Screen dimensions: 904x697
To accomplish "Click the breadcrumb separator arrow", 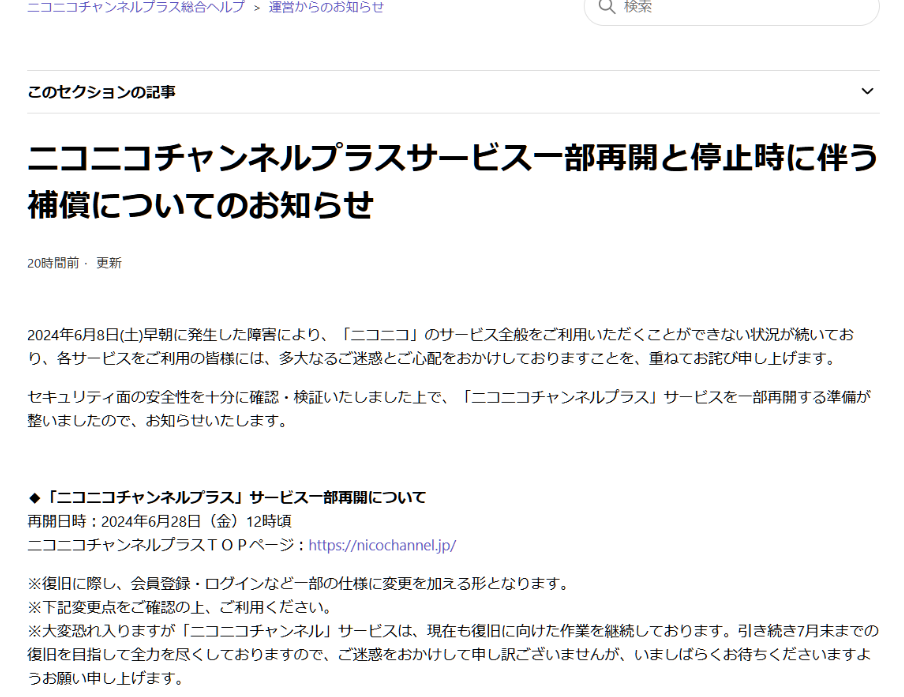I will point(257,8).
